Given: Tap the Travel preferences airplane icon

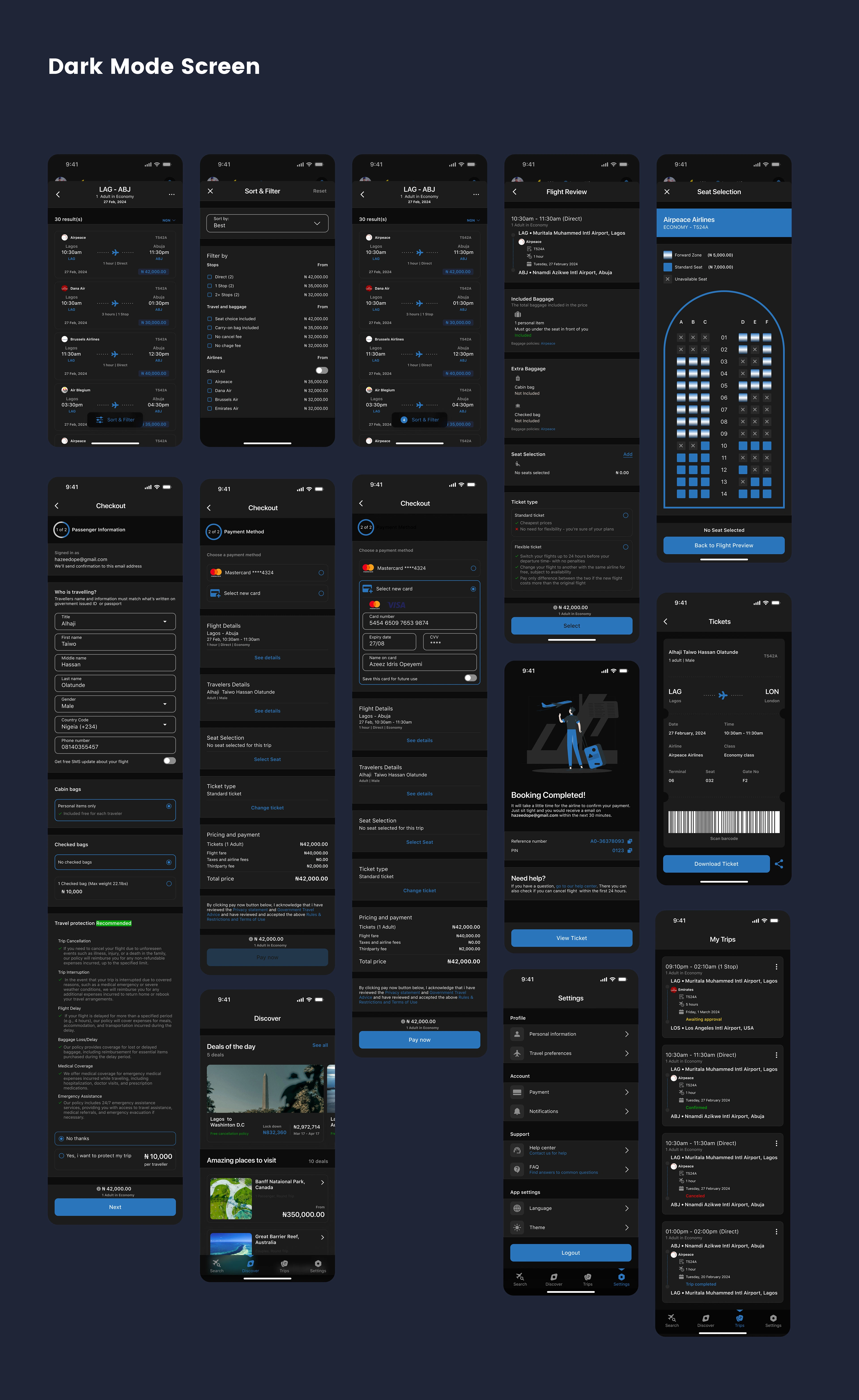Looking at the screenshot, I should tap(517, 1053).
